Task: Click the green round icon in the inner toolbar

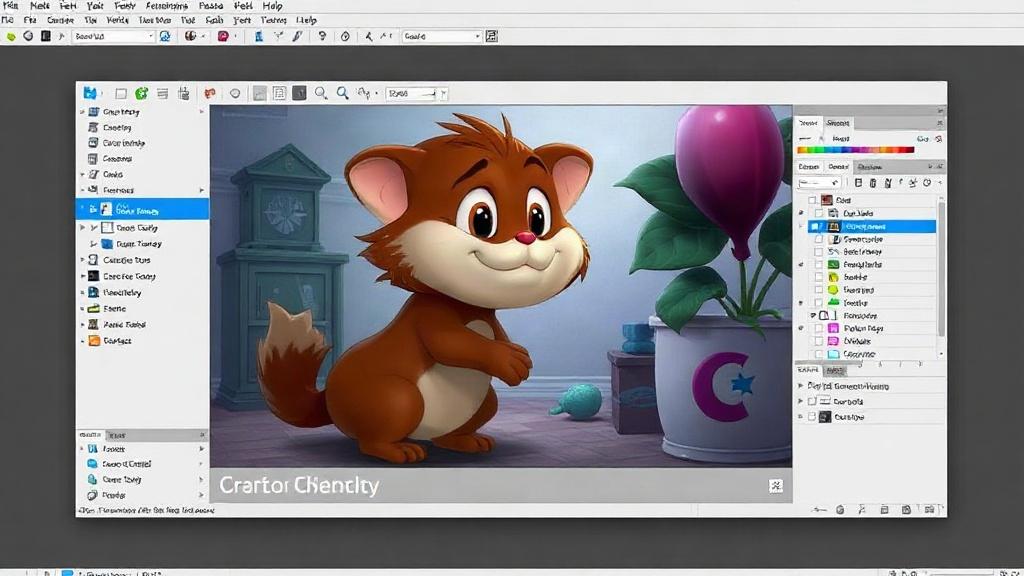Action: point(141,93)
